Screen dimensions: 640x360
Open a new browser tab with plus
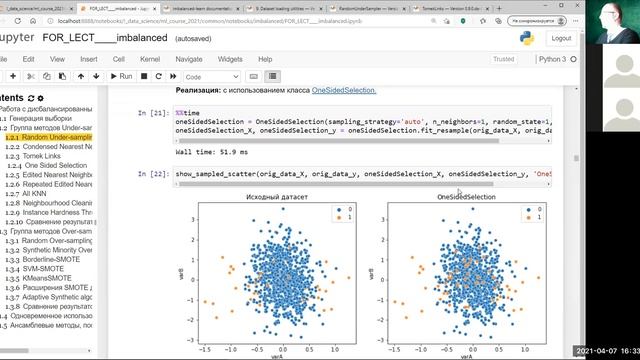click(499, 8)
